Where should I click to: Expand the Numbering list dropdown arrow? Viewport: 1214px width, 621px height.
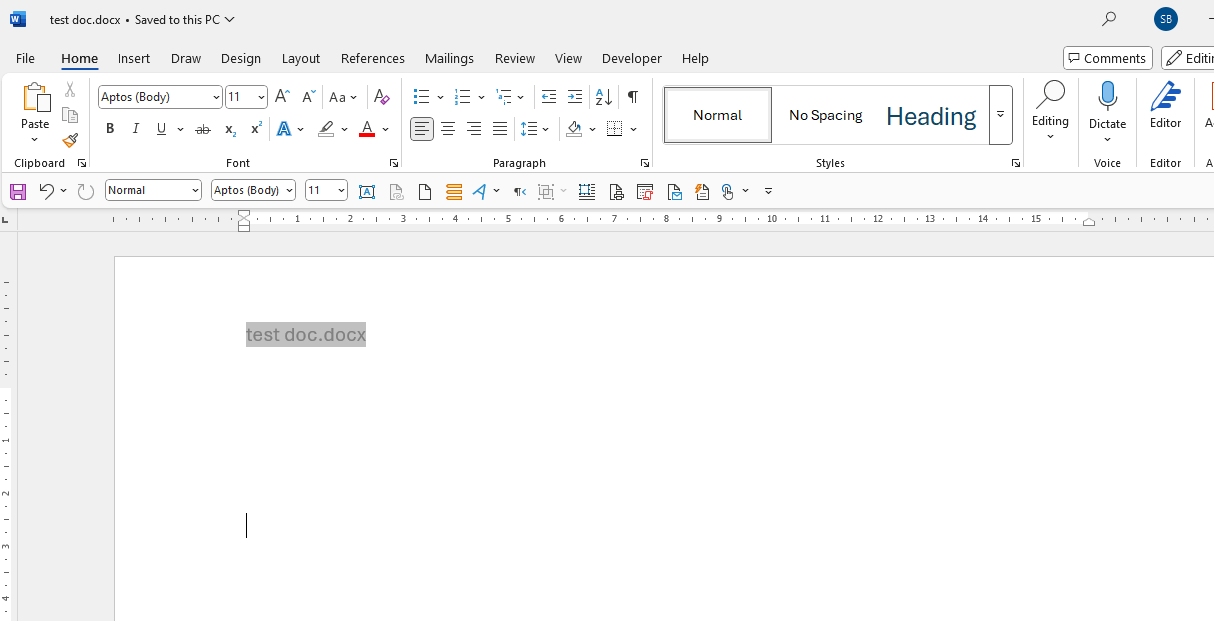[x=481, y=97]
